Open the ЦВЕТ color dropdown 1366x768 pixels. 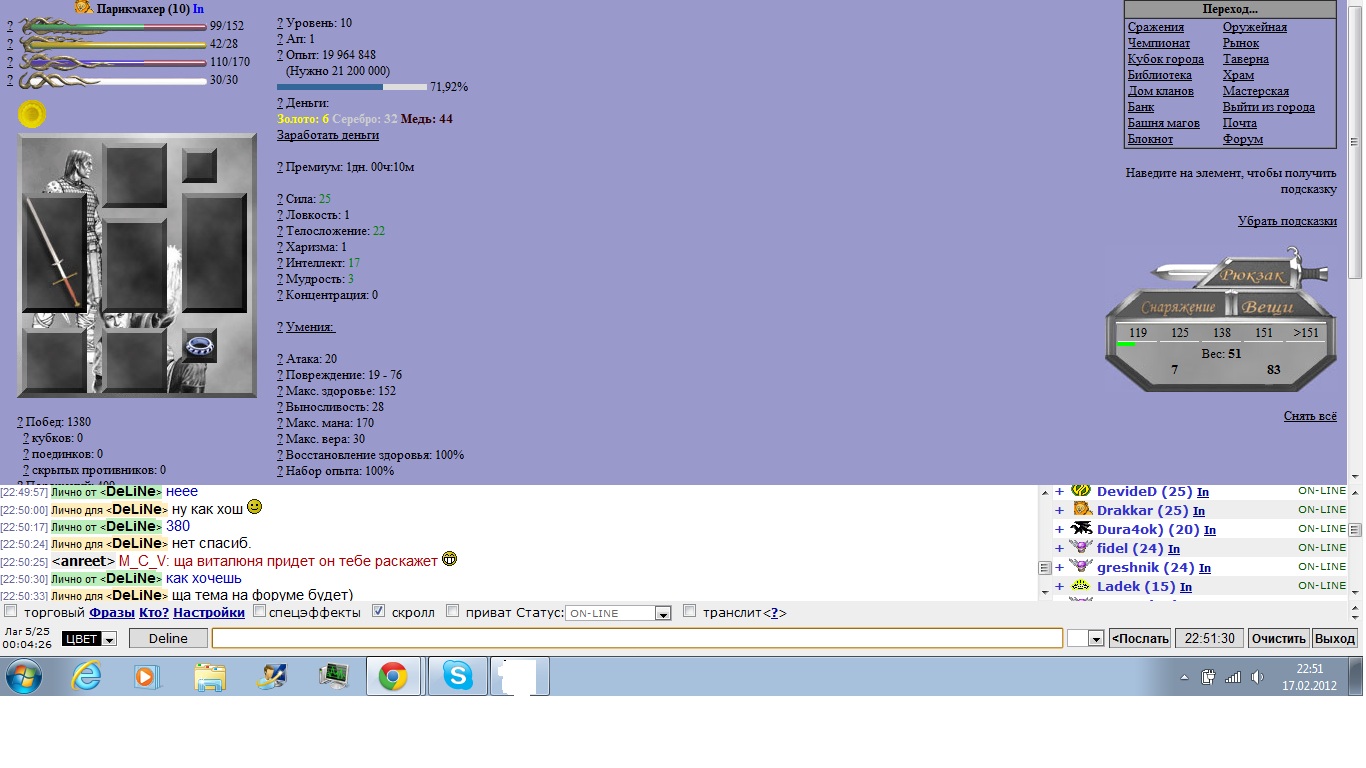click(x=89, y=639)
